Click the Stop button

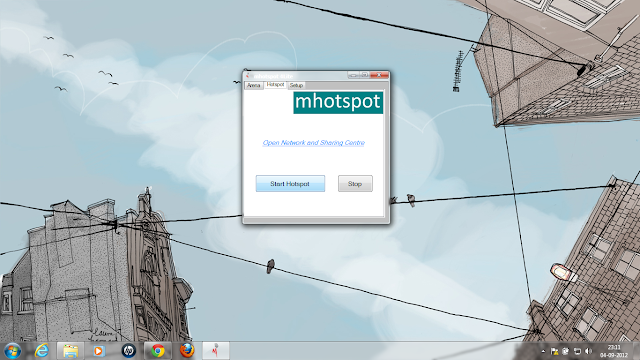click(x=355, y=184)
